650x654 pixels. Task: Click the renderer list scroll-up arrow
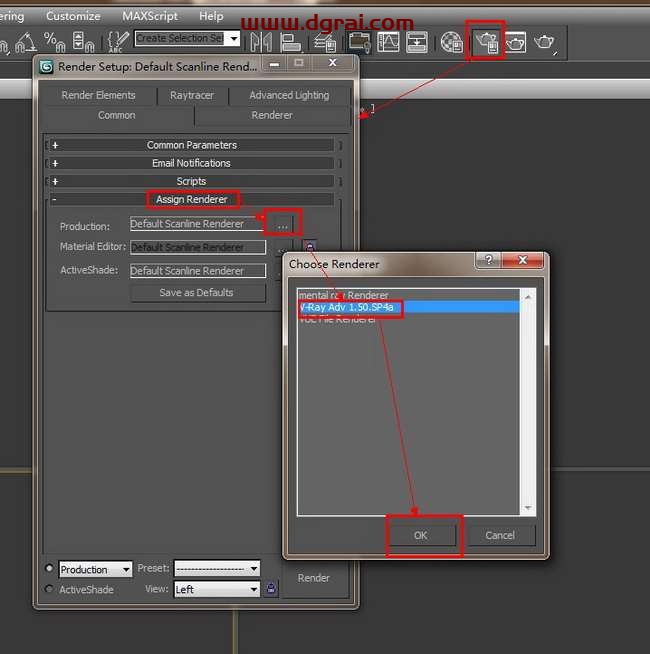pyautogui.click(x=528, y=297)
